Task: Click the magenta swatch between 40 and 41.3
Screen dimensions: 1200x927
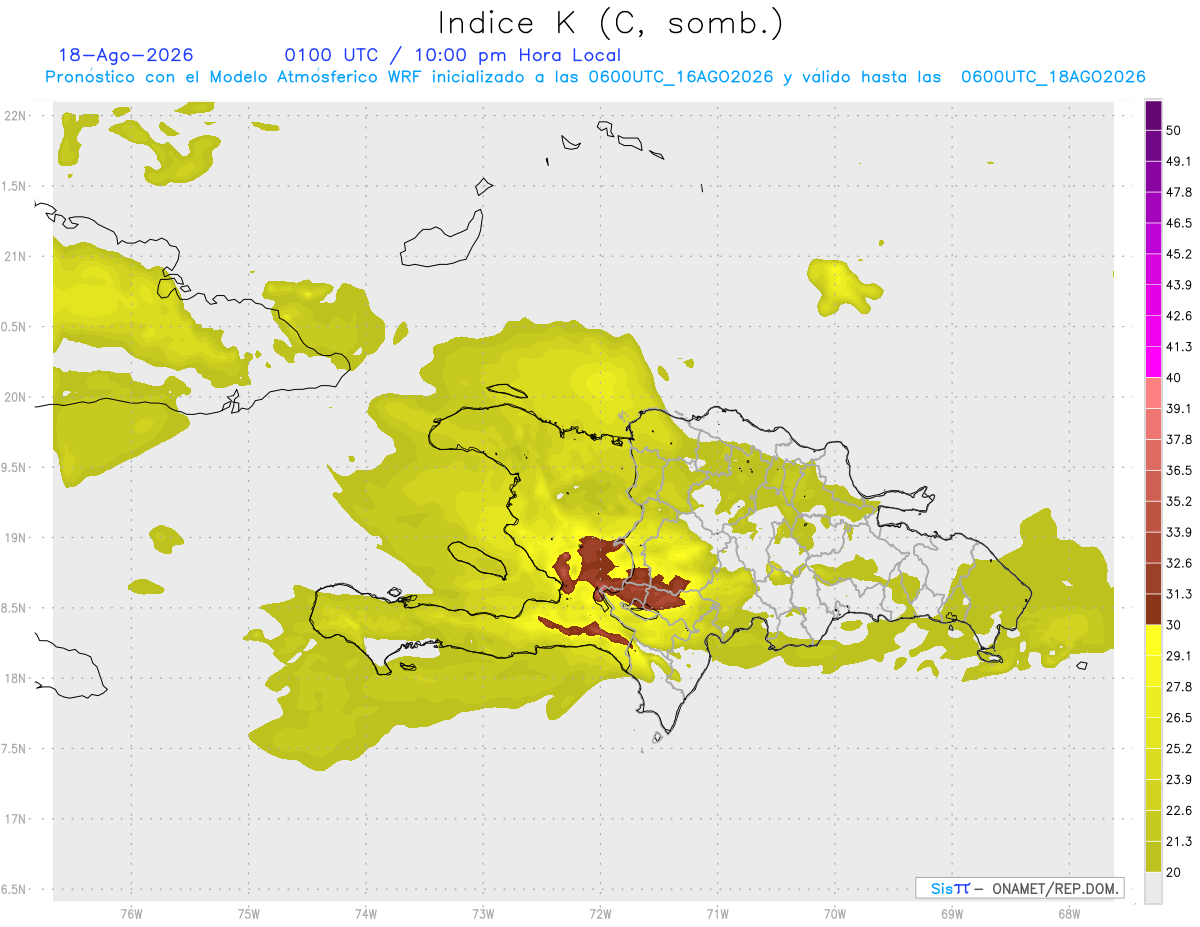Action: (x=1153, y=362)
